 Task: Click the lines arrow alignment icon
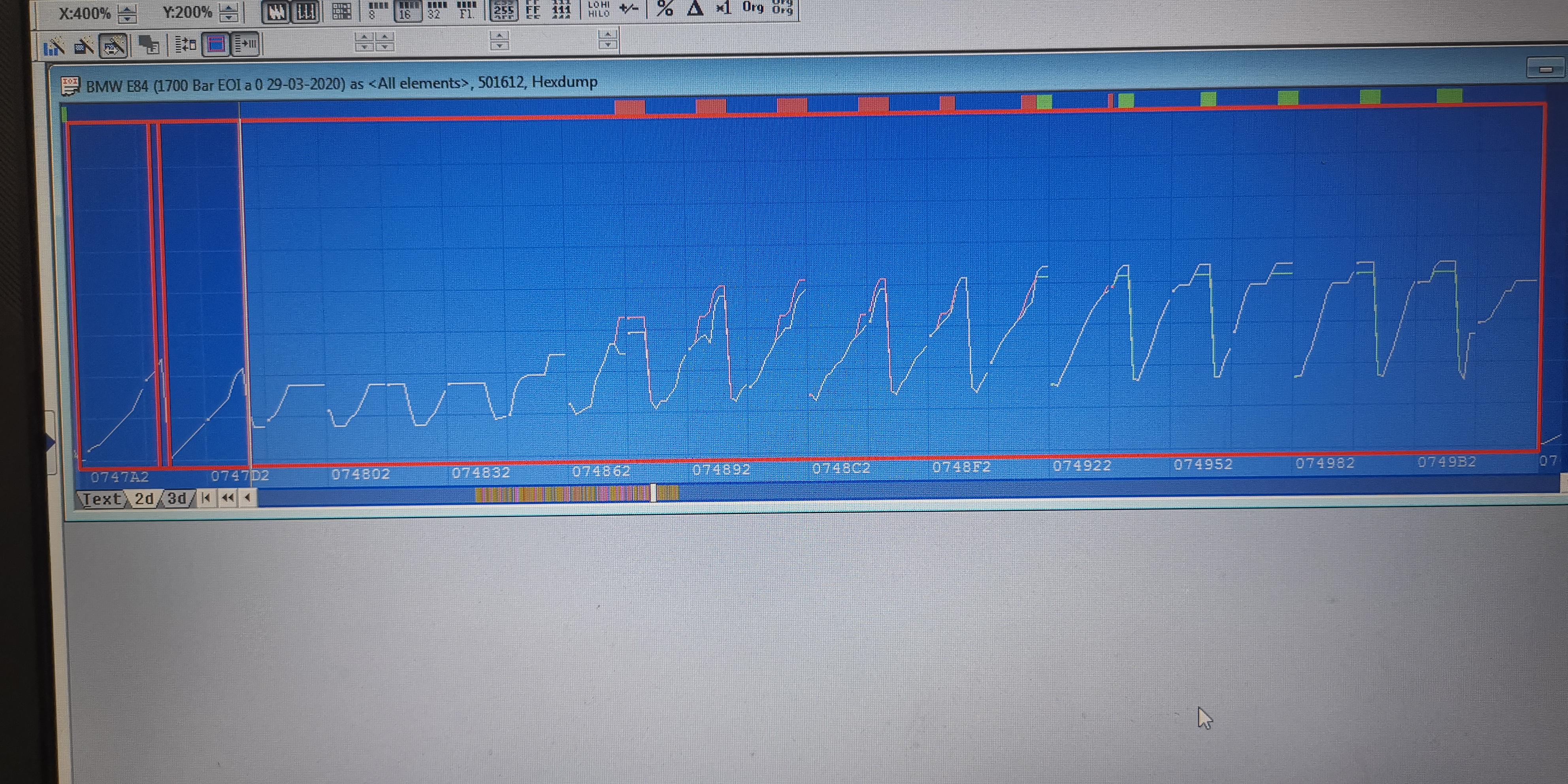pyautogui.click(x=246, y=44)
